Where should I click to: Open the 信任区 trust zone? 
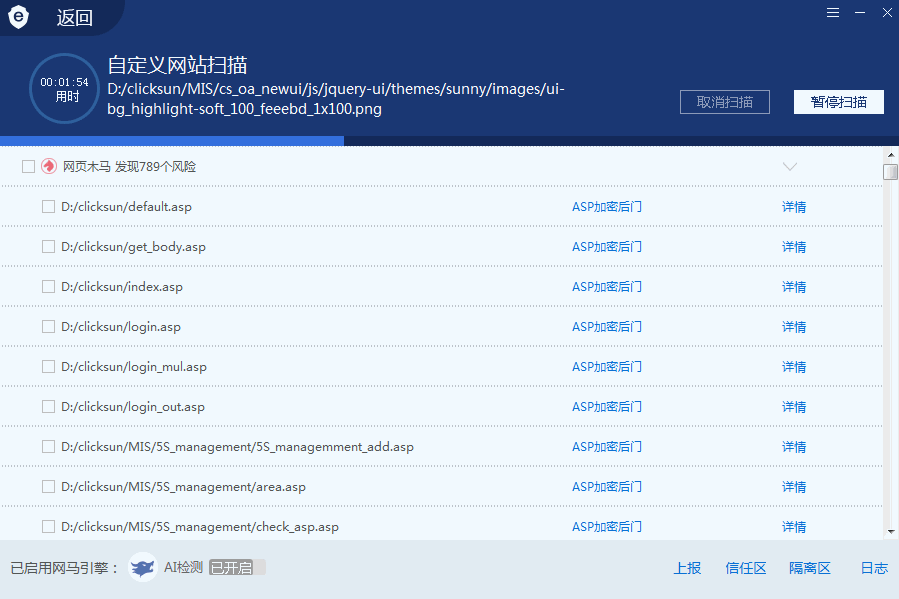coord(746,568)
